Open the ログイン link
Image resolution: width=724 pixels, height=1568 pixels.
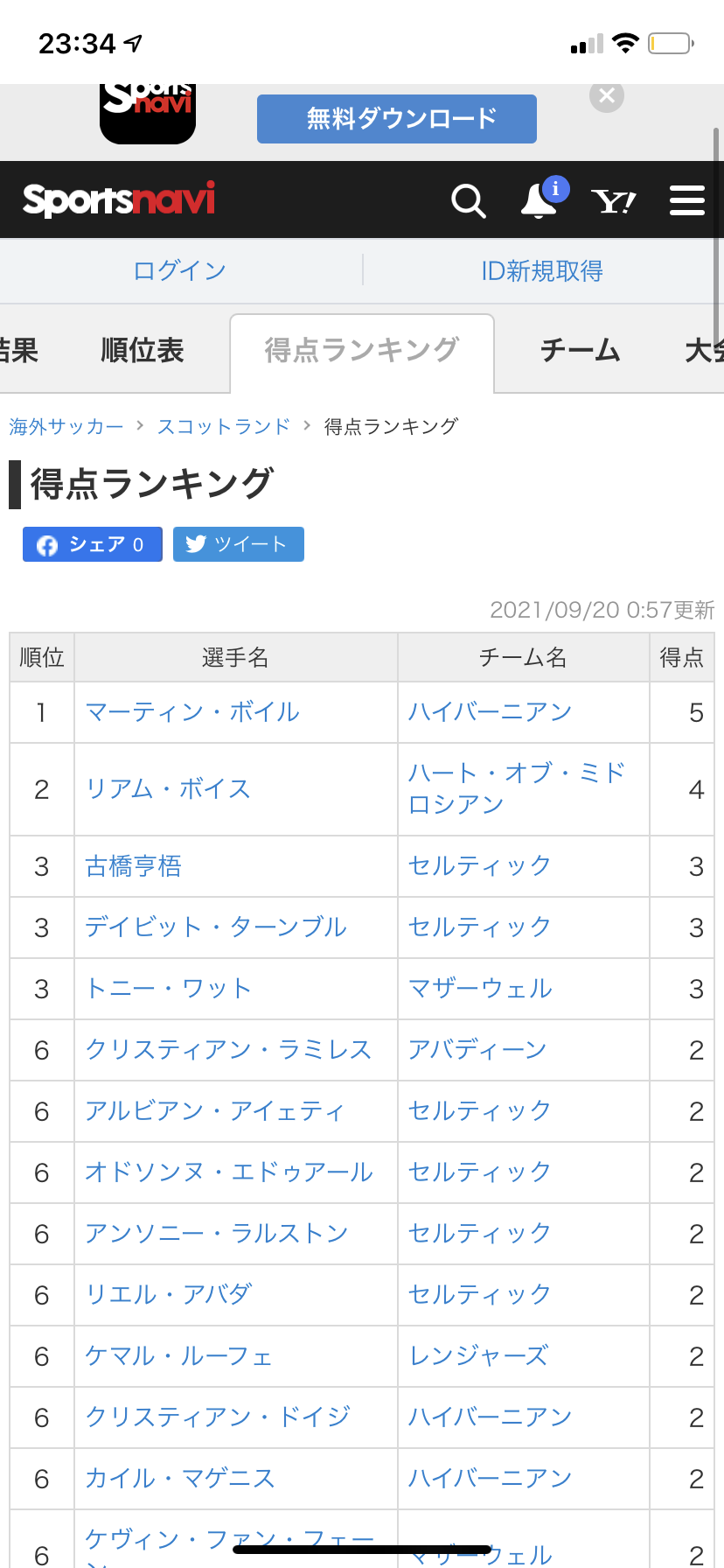(180, 271)
